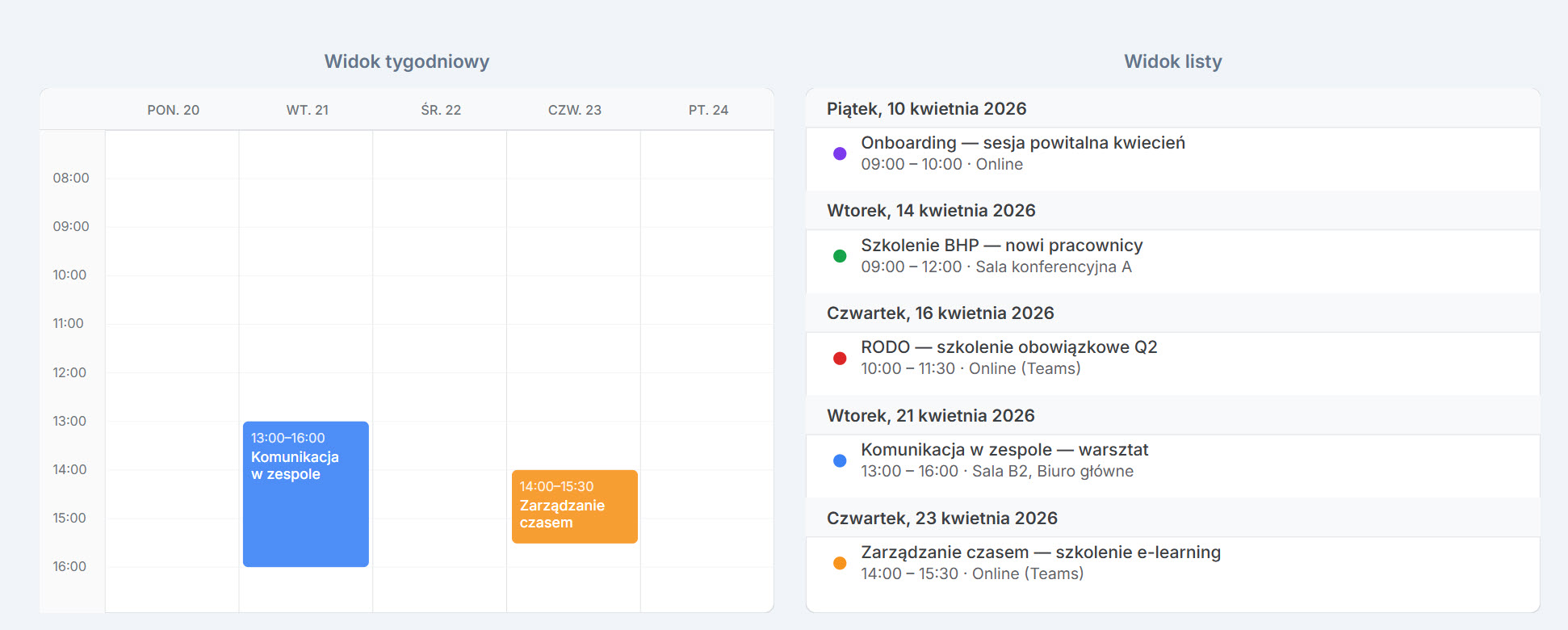Select the ŚR. 22 day column header
Viewport: 1568px width, 630px height.
(x=441, y=110)
